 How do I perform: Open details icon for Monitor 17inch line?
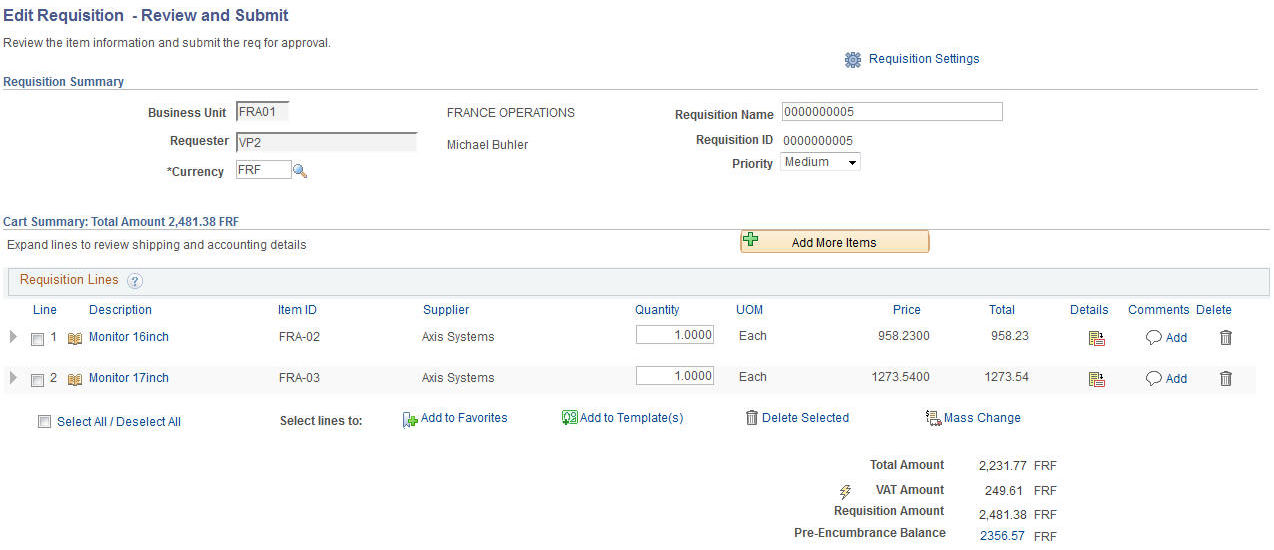point(1097,379)
